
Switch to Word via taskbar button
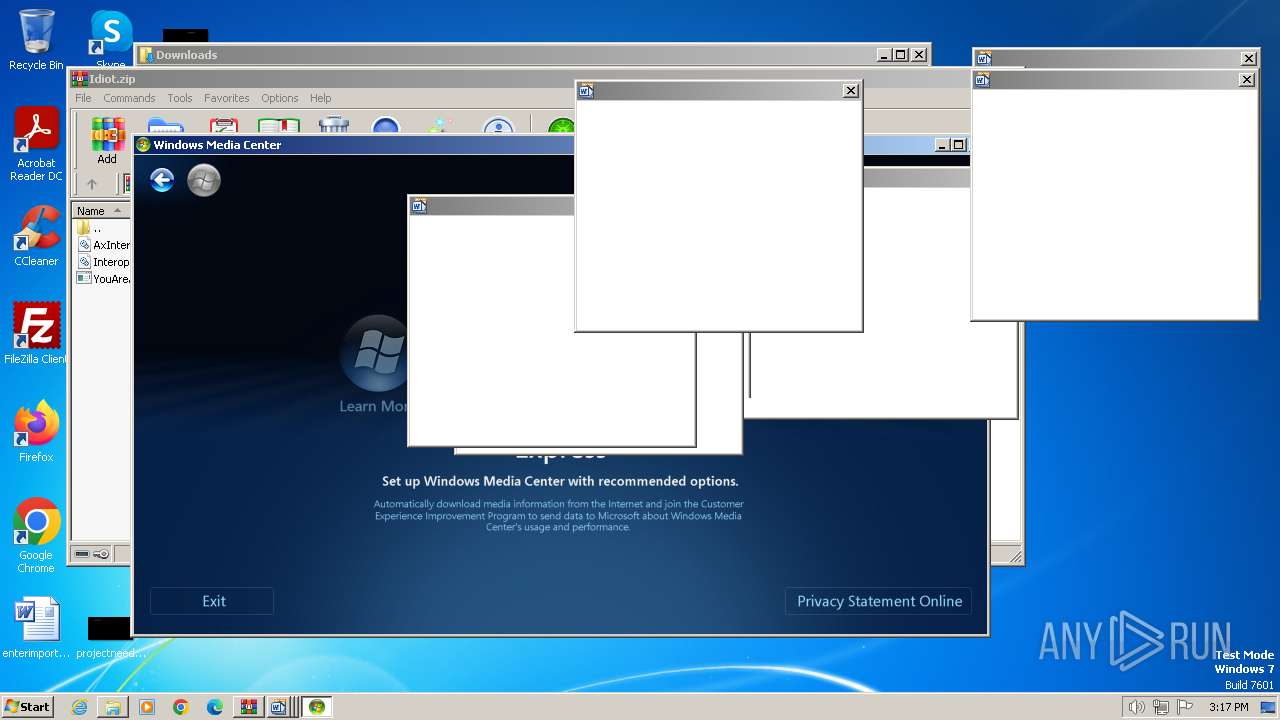click(x=279, y=707)
